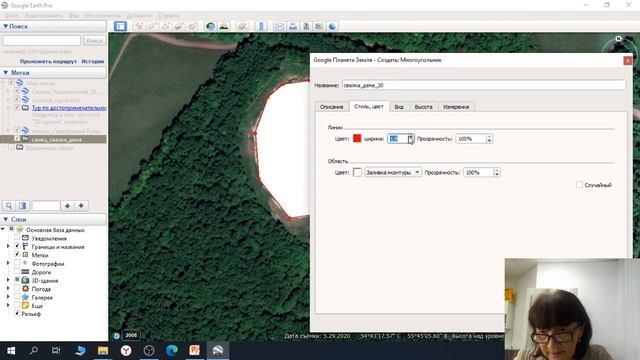Click the blue Earth globe toolbar icon

[x=332, y=27]
